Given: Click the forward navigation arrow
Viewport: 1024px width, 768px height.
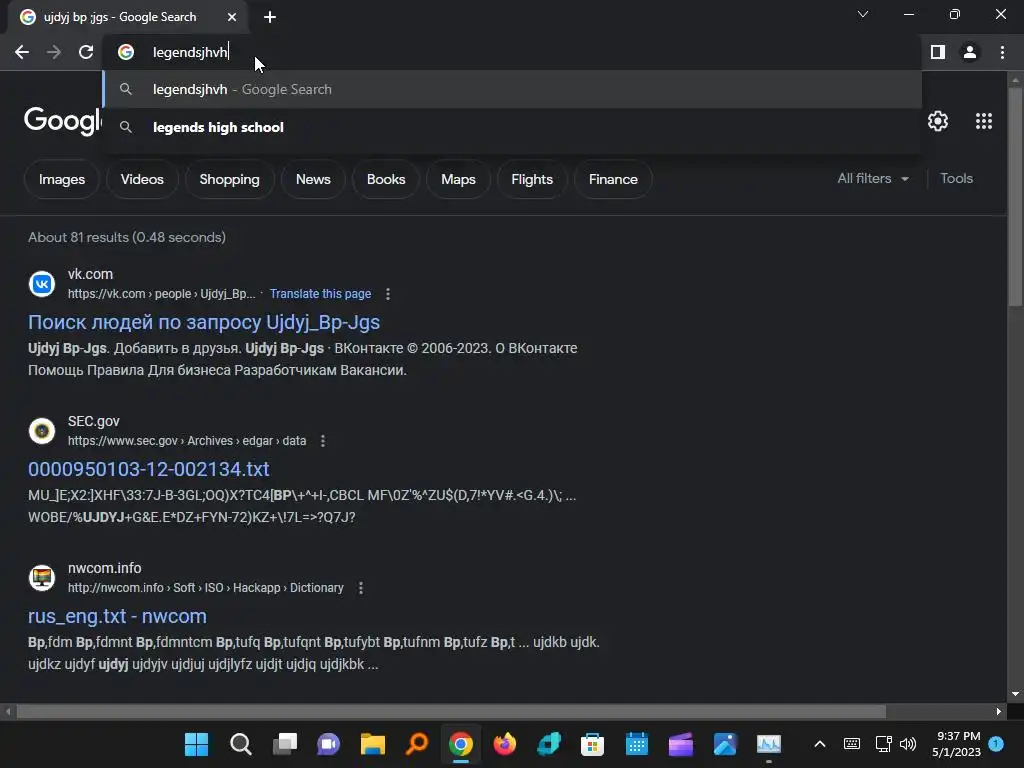Looking at the screenshot, I should pos(54,52).
